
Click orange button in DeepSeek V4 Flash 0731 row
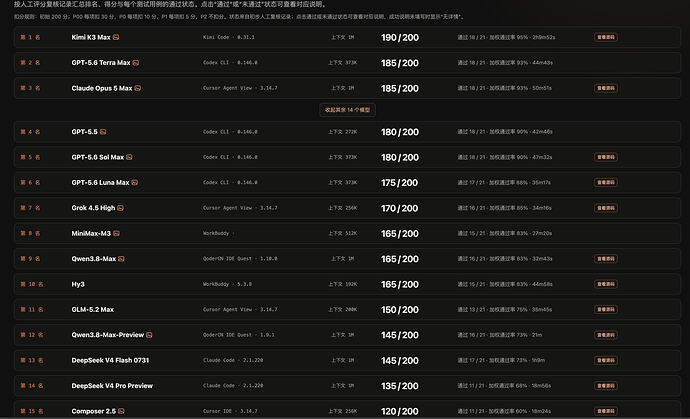click(x=606, y=360)
